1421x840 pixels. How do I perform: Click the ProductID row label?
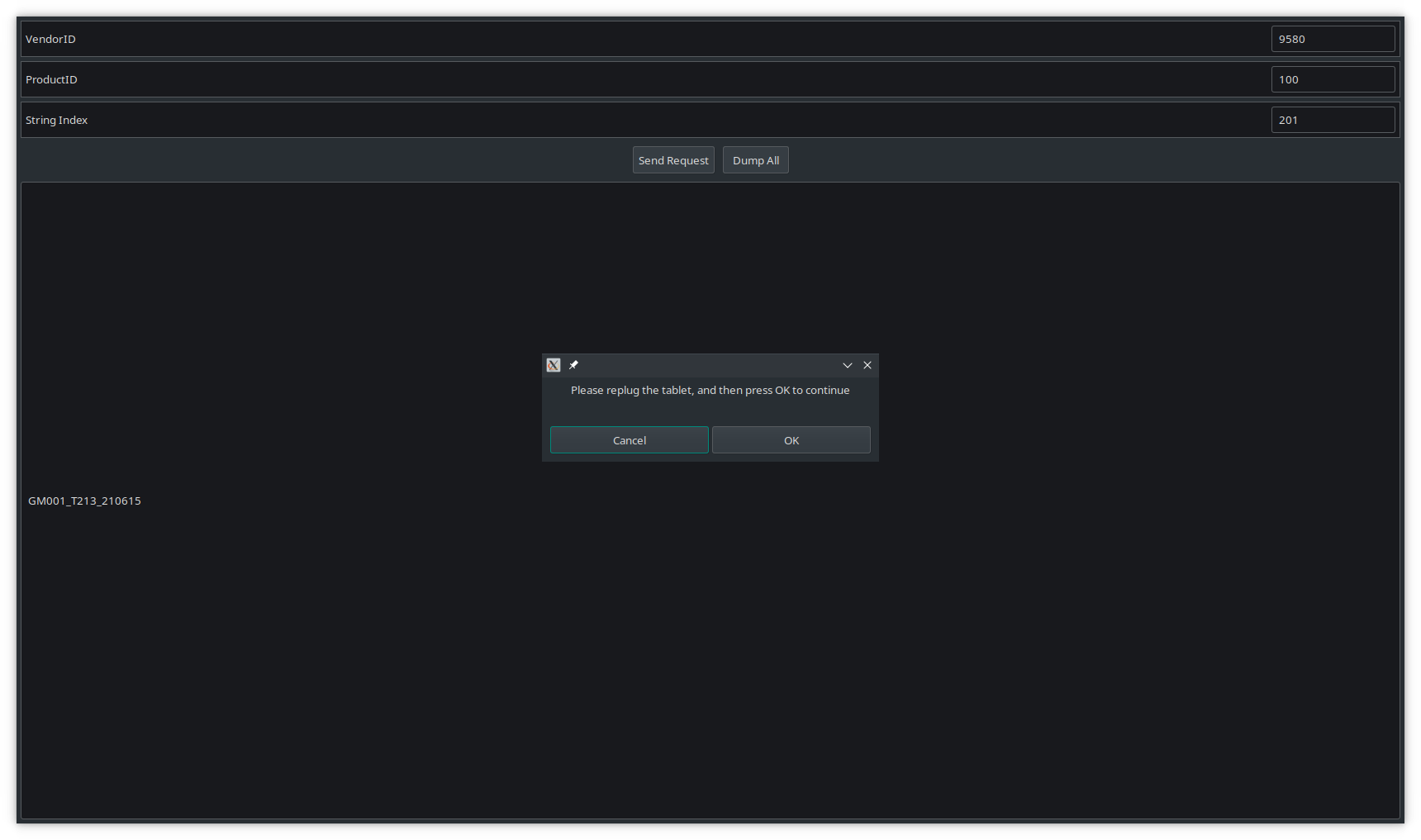pyautogui.click(x=51, y=79)
